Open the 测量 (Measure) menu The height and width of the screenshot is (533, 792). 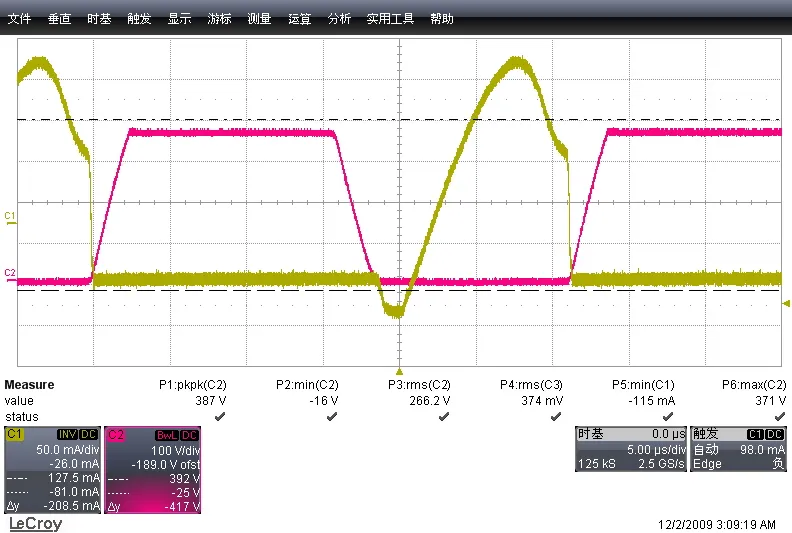point(259,19)
